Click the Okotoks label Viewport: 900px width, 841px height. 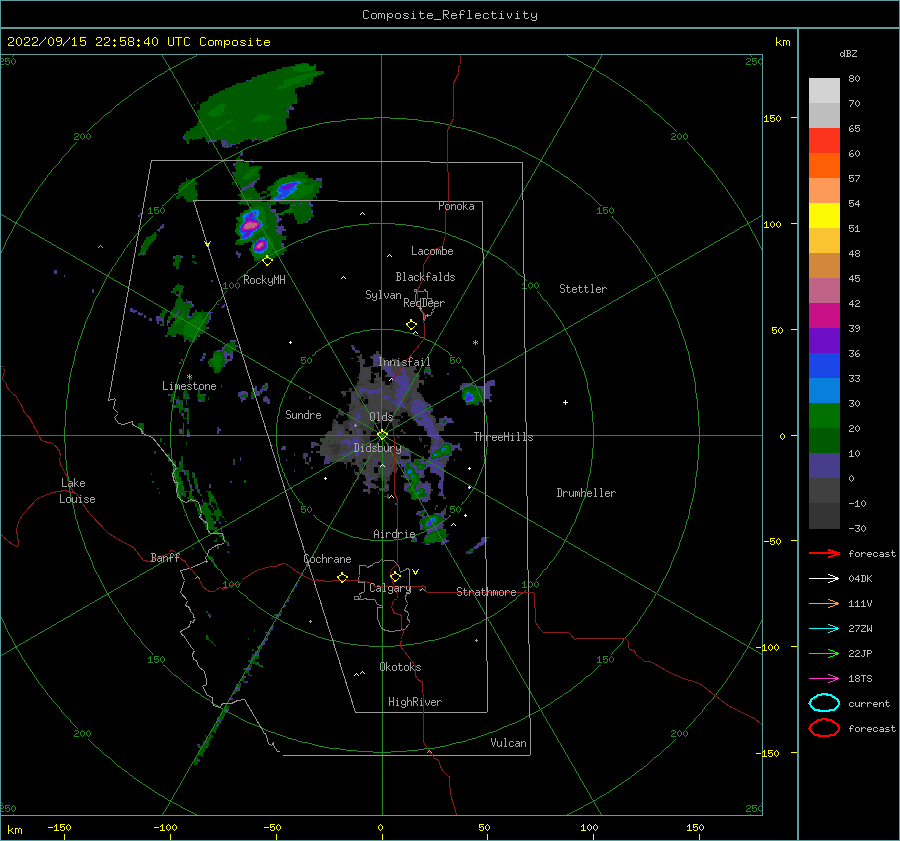(400, 667)
